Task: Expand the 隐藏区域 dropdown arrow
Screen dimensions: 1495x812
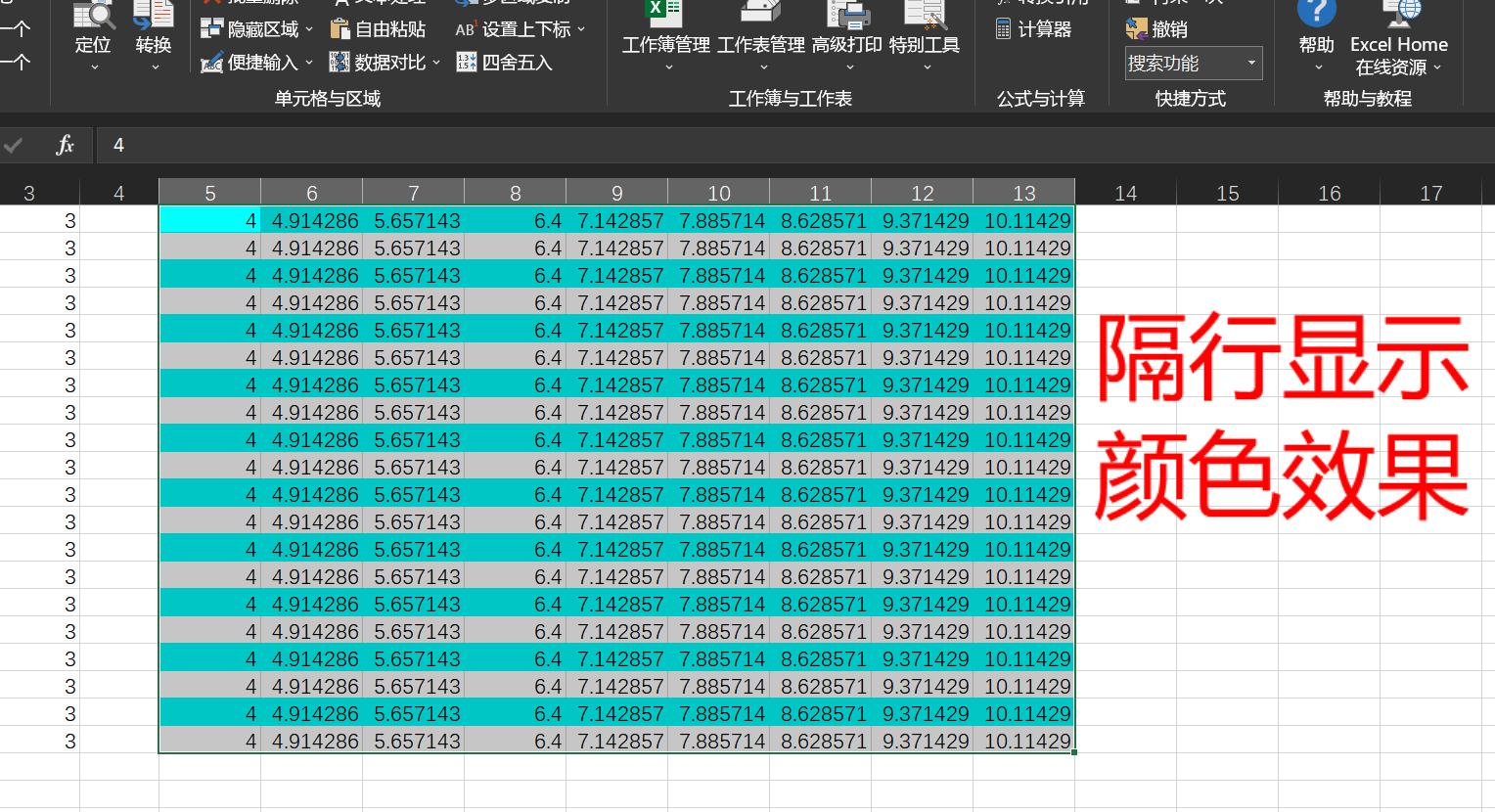Action: [x=309, y=29]
